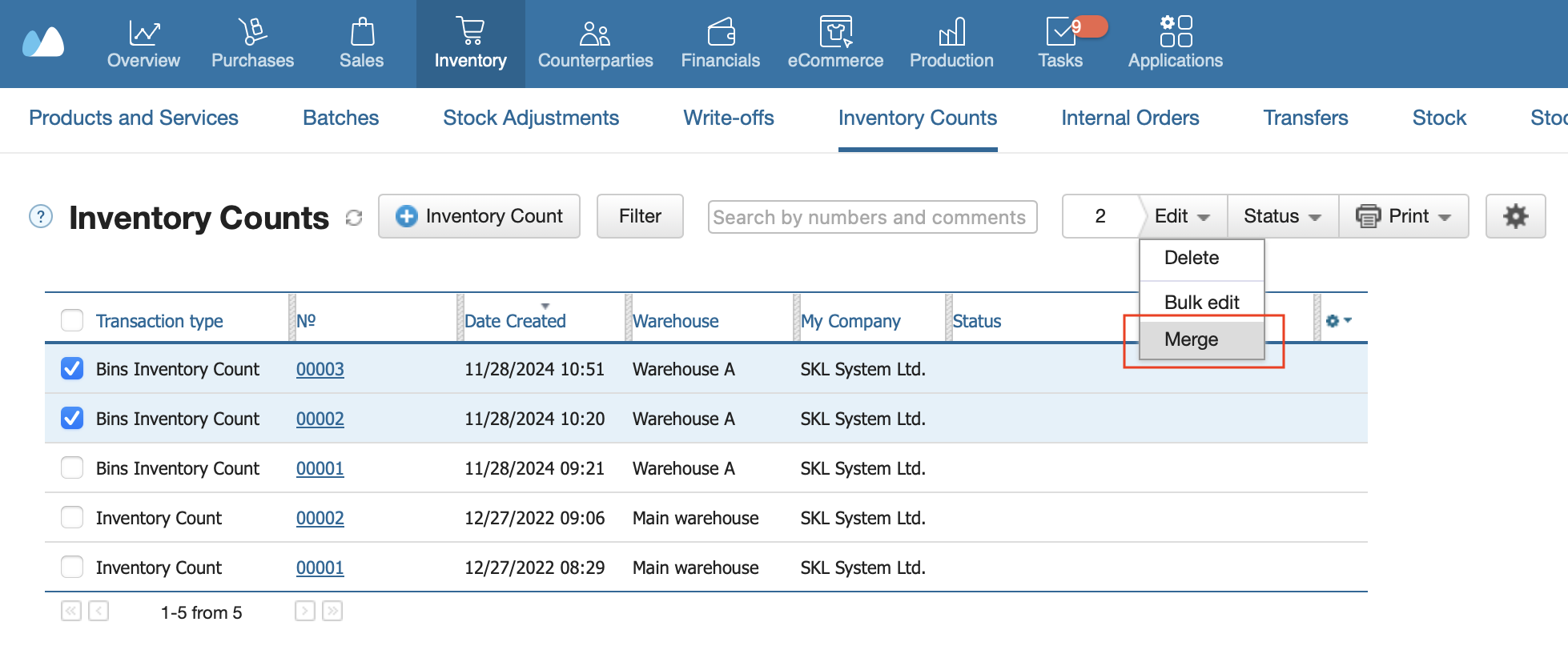This screenshot has height=658, width=1568.
Task: Sort by Status column header
Action: click(x=977, y=321)
